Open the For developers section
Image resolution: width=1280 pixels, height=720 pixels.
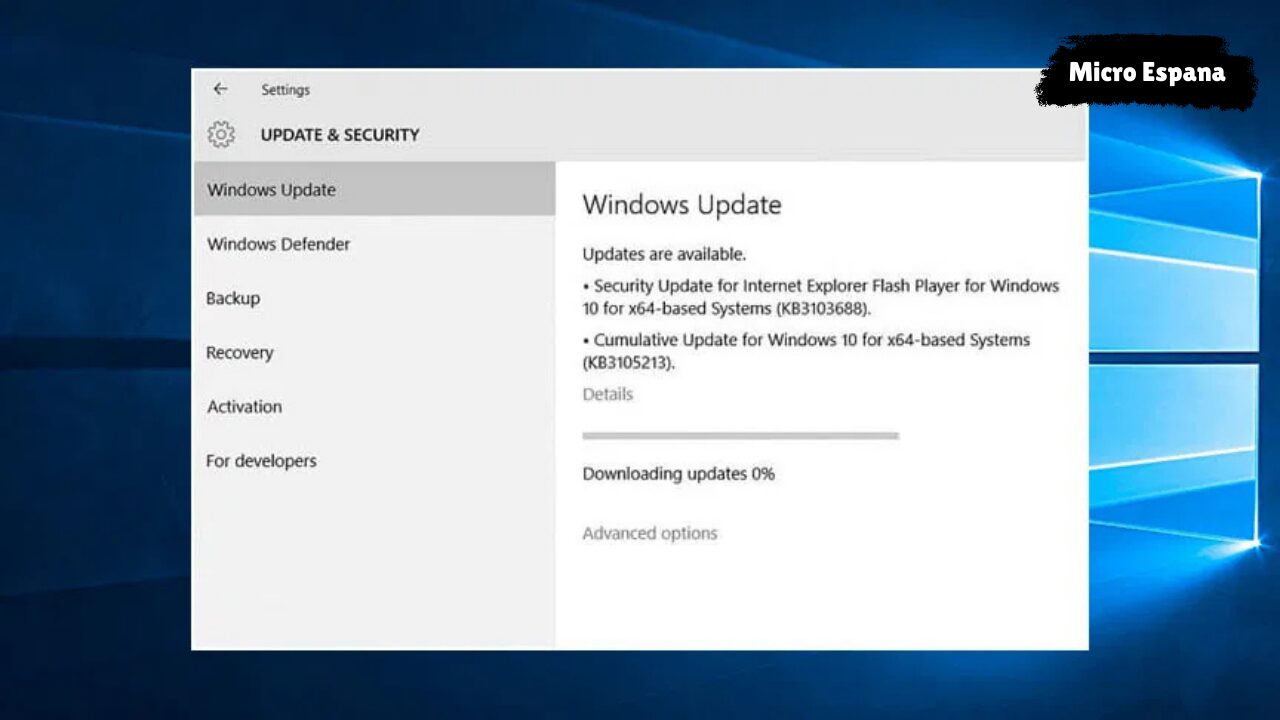coord(261,461)
